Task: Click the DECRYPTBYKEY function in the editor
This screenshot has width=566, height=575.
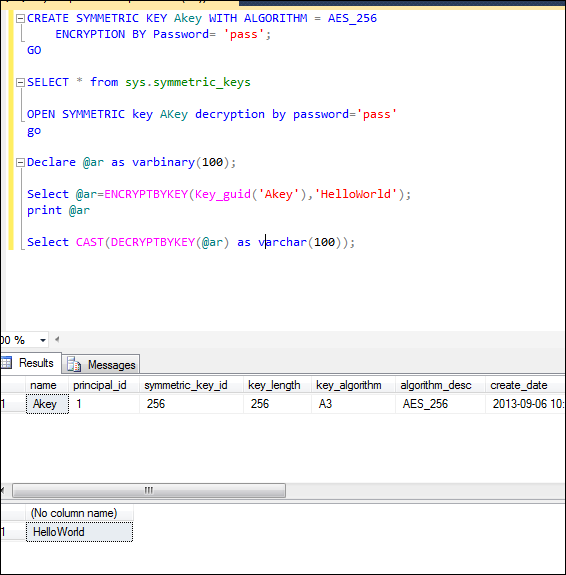Action: (153, 242)
